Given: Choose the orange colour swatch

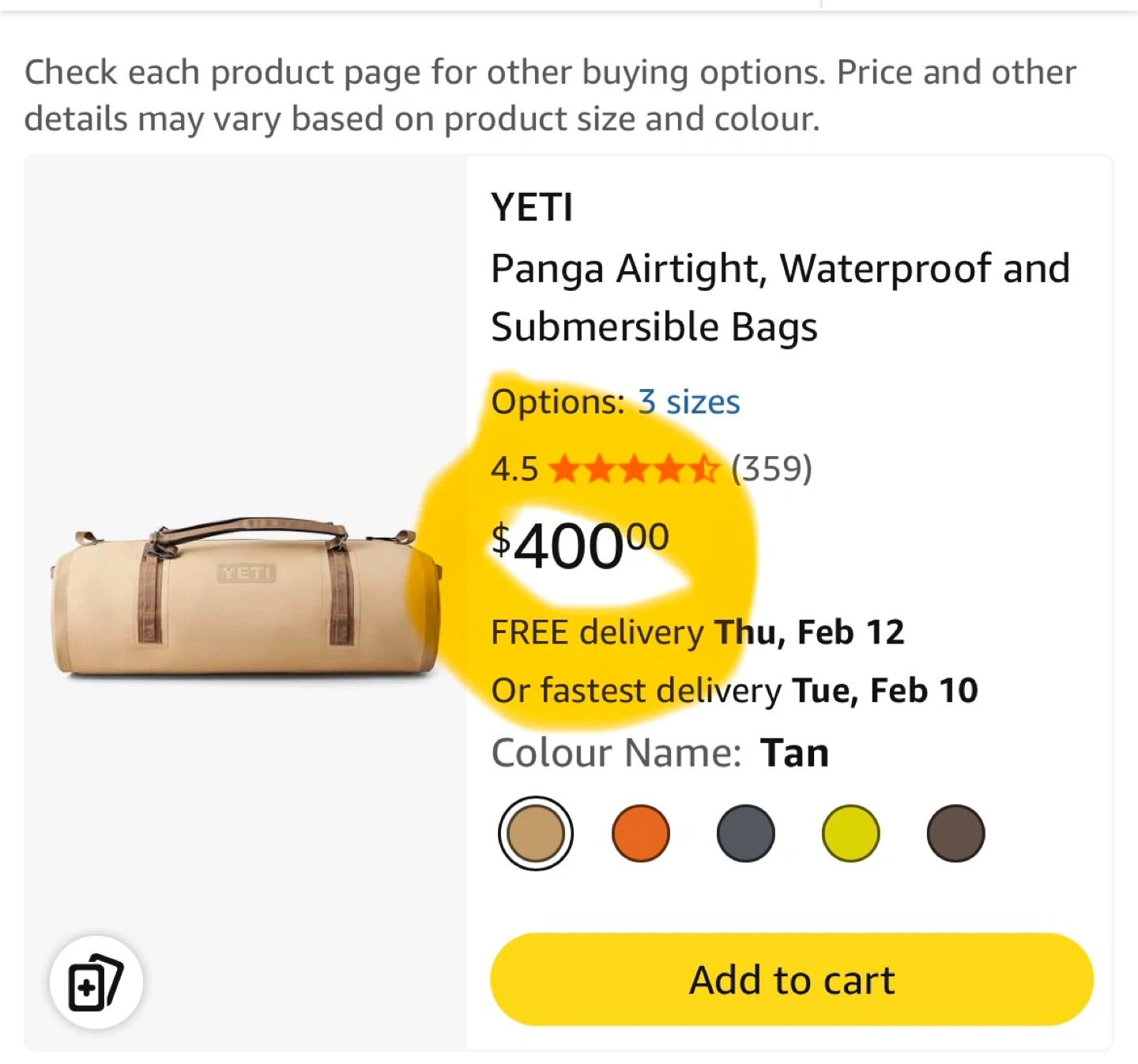Looking at the screenshot, I should (641, 833).
